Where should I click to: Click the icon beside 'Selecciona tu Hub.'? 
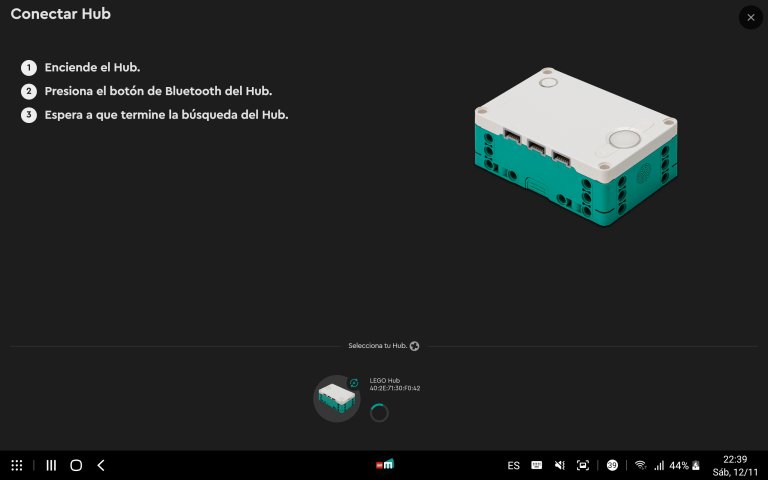tap(414, 346)
